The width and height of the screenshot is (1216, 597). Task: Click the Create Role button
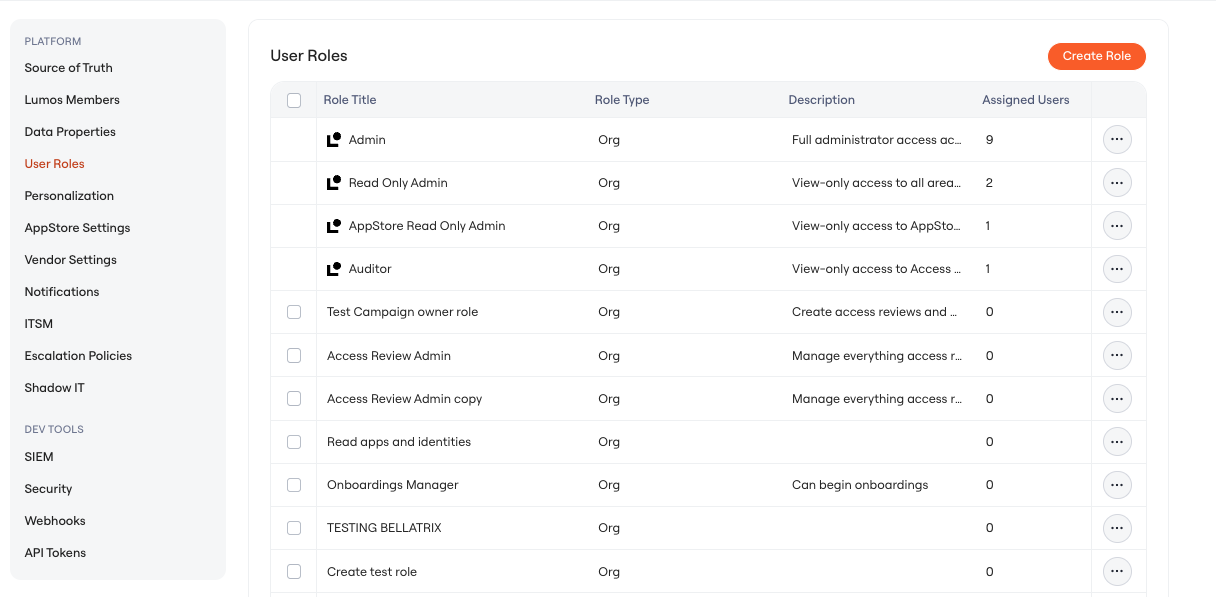click(x=1097, y=56)
